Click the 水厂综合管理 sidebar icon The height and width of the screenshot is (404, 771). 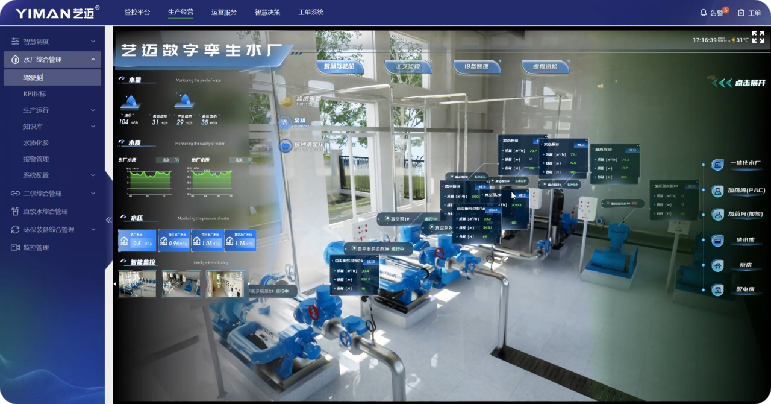pyautogui.click(x=15, y=59)
